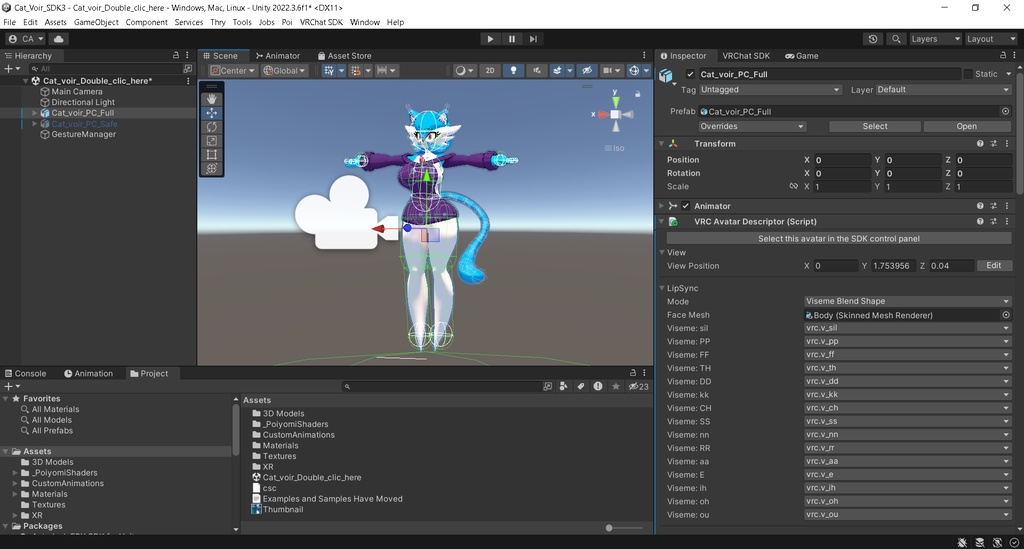This screenshot has height=549, width=1024.
Task: Uncheck the Cat_voir_PC_Full active checkbox
Action: coord(690,74)
